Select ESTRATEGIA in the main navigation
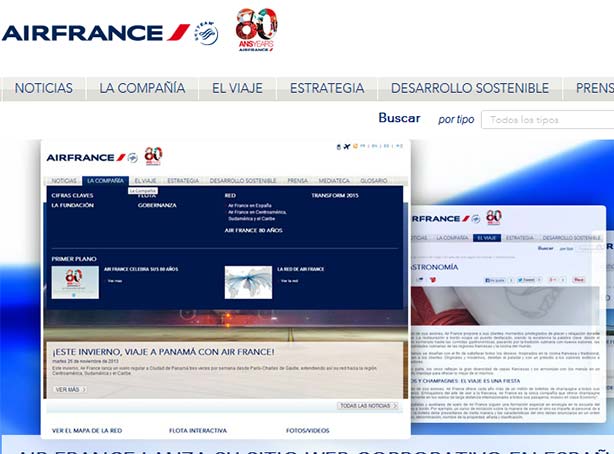This screenshot has width=614, height=454. point(327,88)
